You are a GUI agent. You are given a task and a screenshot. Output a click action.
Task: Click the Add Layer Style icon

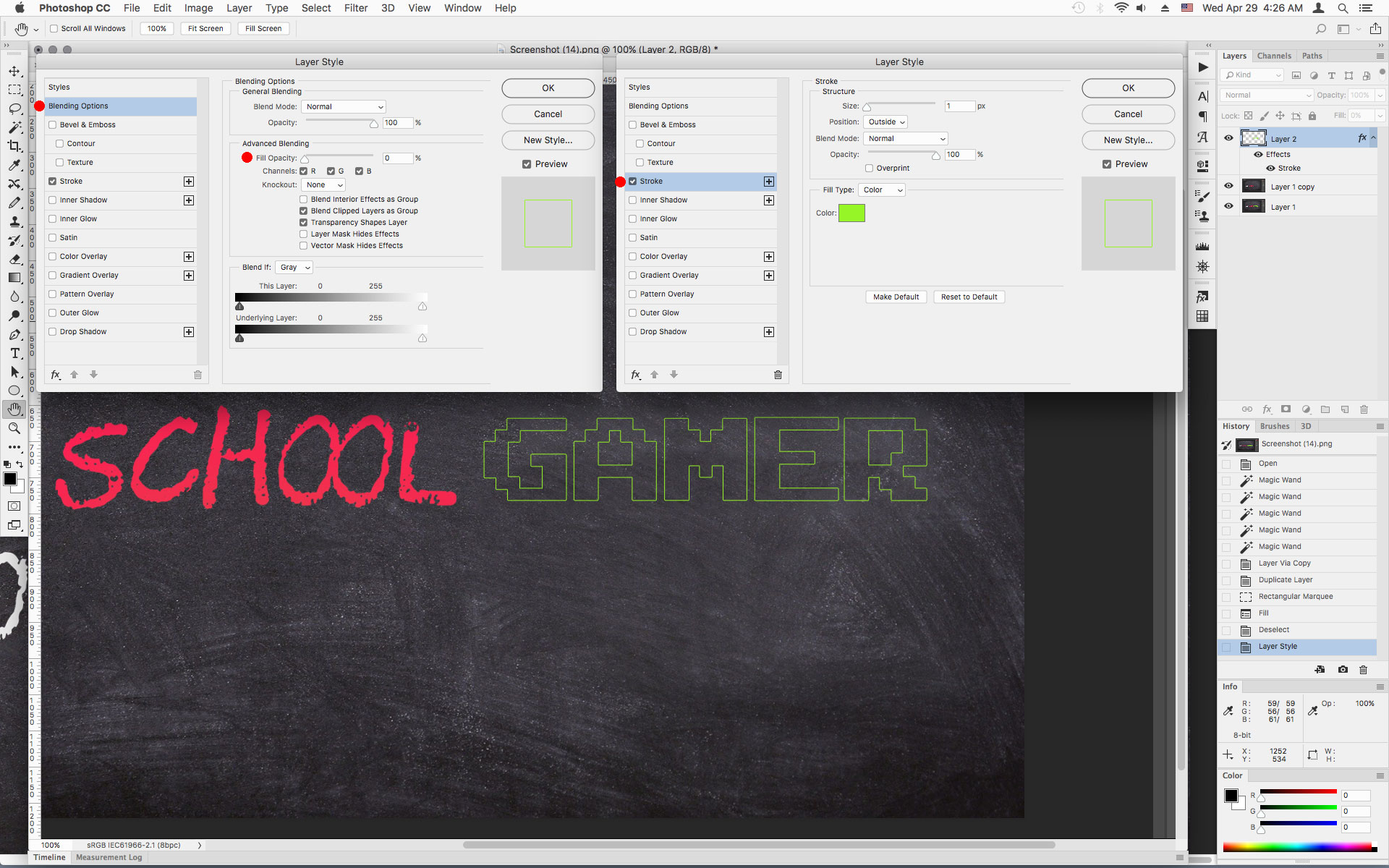pos(1265,409)
